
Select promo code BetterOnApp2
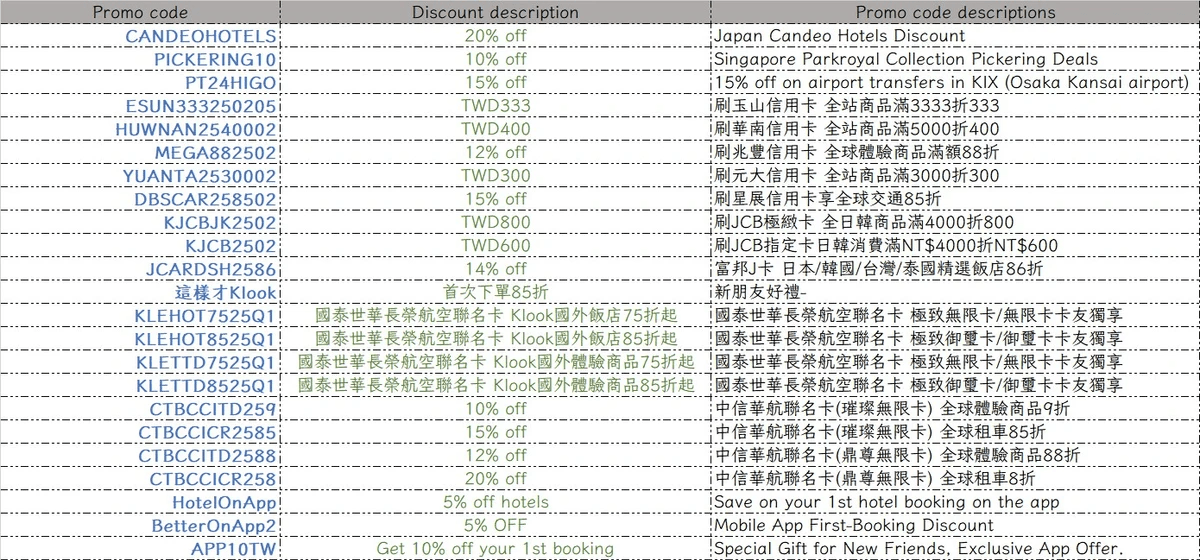(x=214, y=525)
